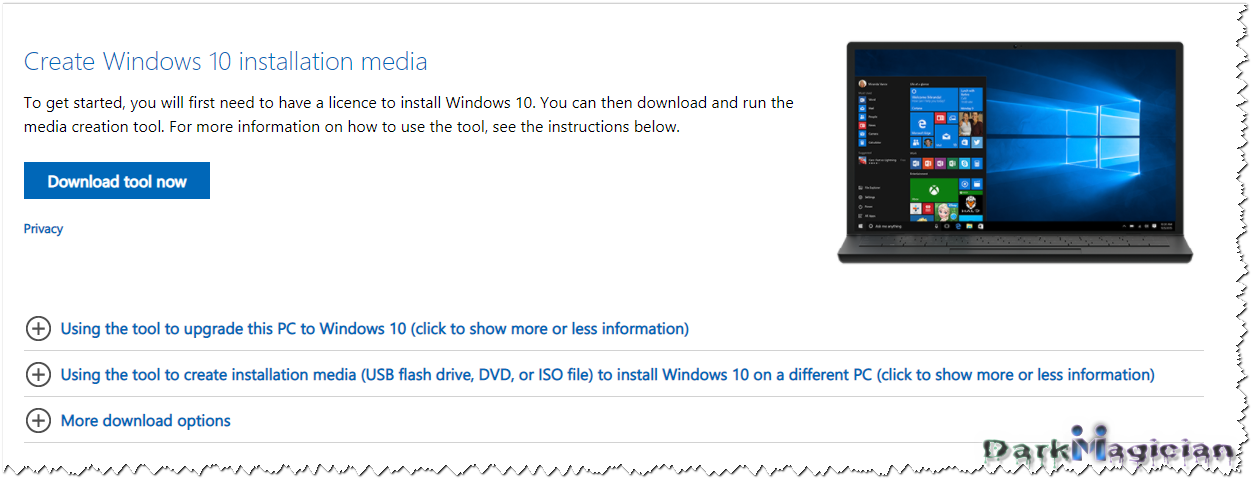Expand the create installation media plus icon
The image size is (1258, 485).
point(38,374)
